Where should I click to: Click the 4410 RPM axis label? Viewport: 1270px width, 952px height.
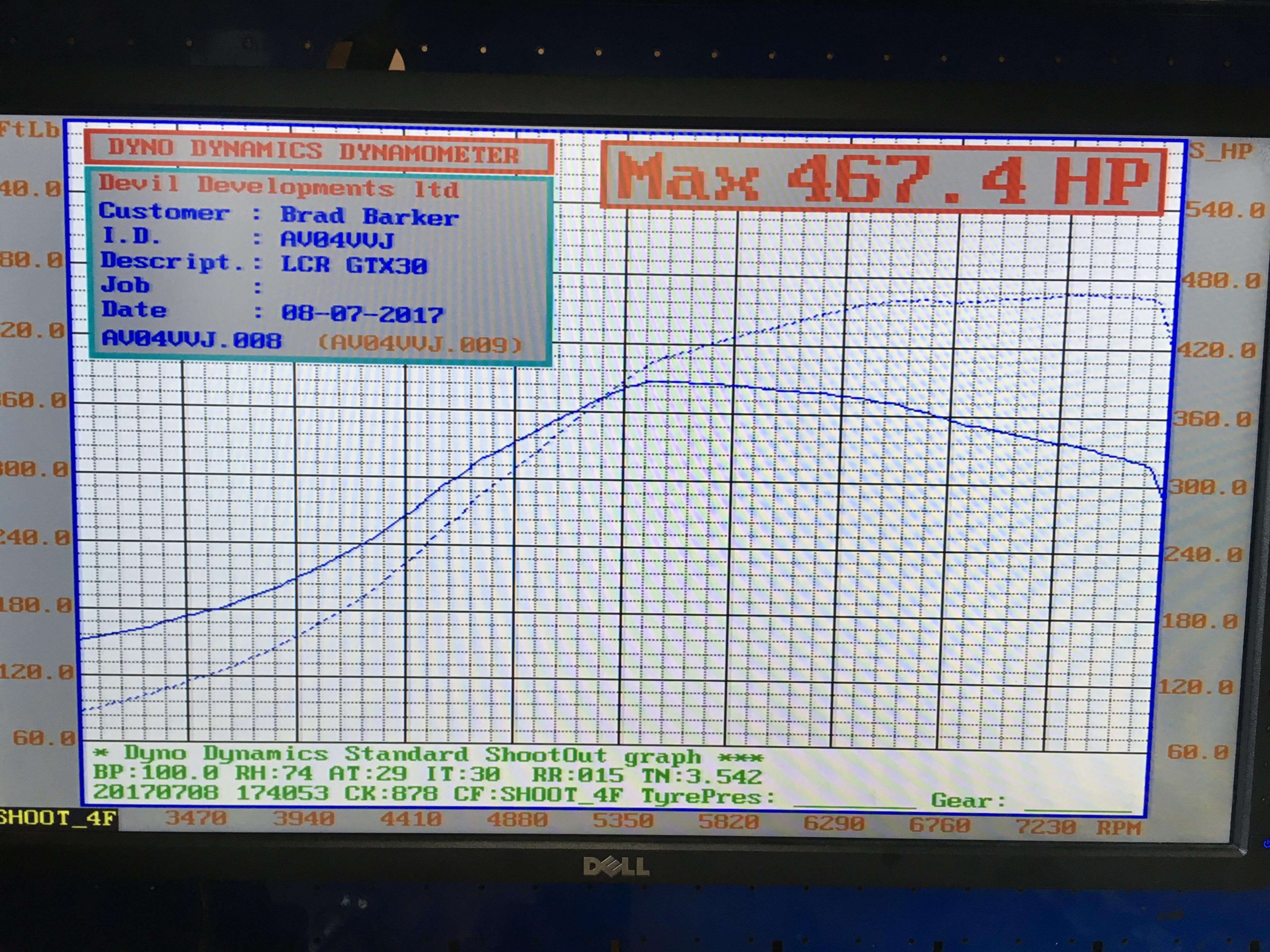point(410,820)
